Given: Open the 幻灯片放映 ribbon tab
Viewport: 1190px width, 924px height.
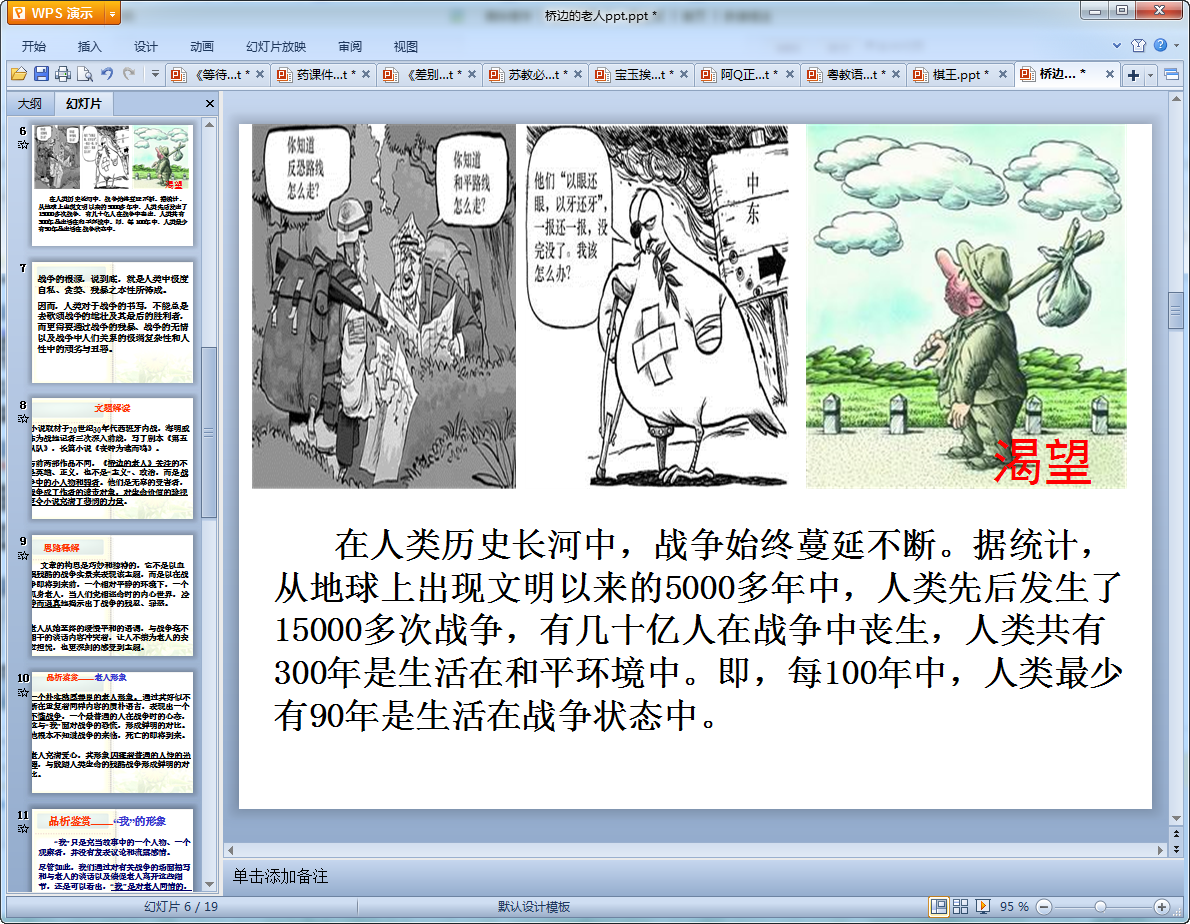Looking at the screenshot, I should pyautogui.click(x=275, y=46).
